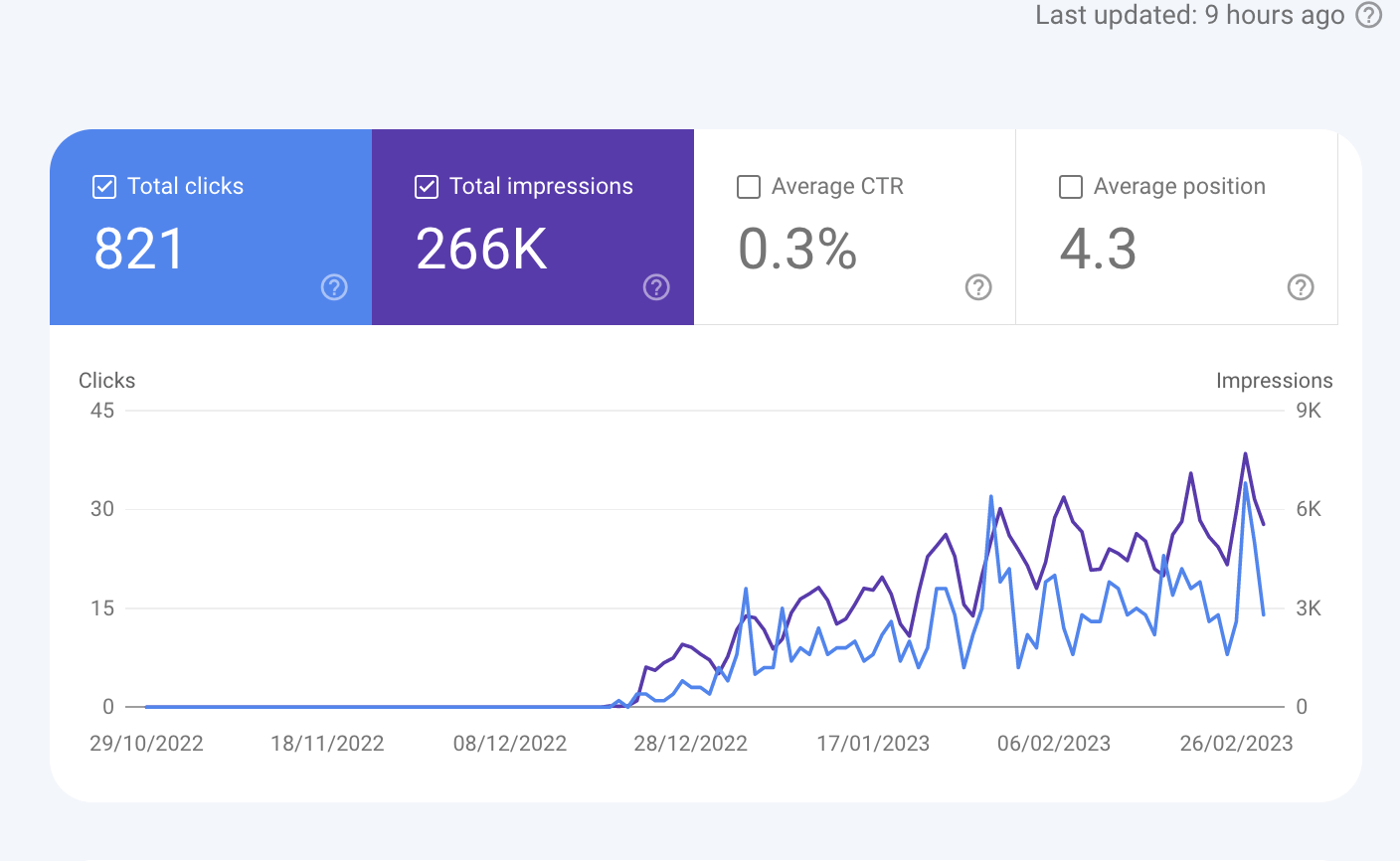Enable the Average position checkbox
The height and width of the screenshot is (861, 1400).
pos(1071,187)
